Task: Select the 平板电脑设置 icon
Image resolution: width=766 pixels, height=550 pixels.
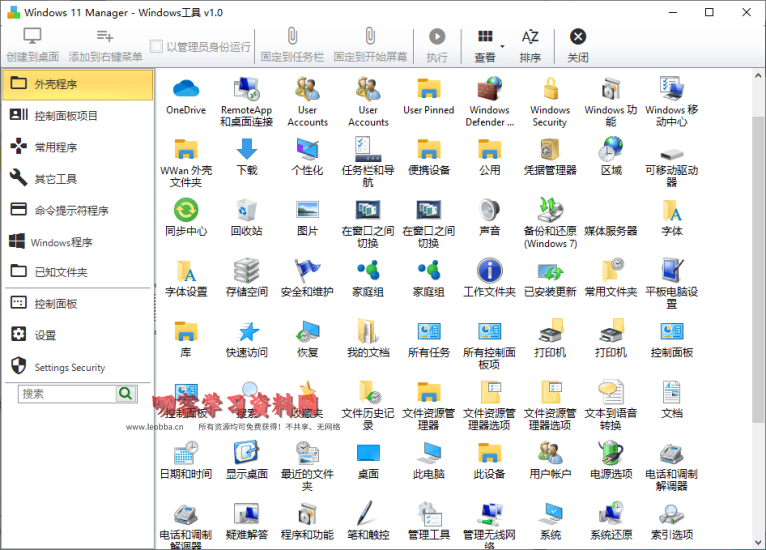Action: [x=672, y=271]
